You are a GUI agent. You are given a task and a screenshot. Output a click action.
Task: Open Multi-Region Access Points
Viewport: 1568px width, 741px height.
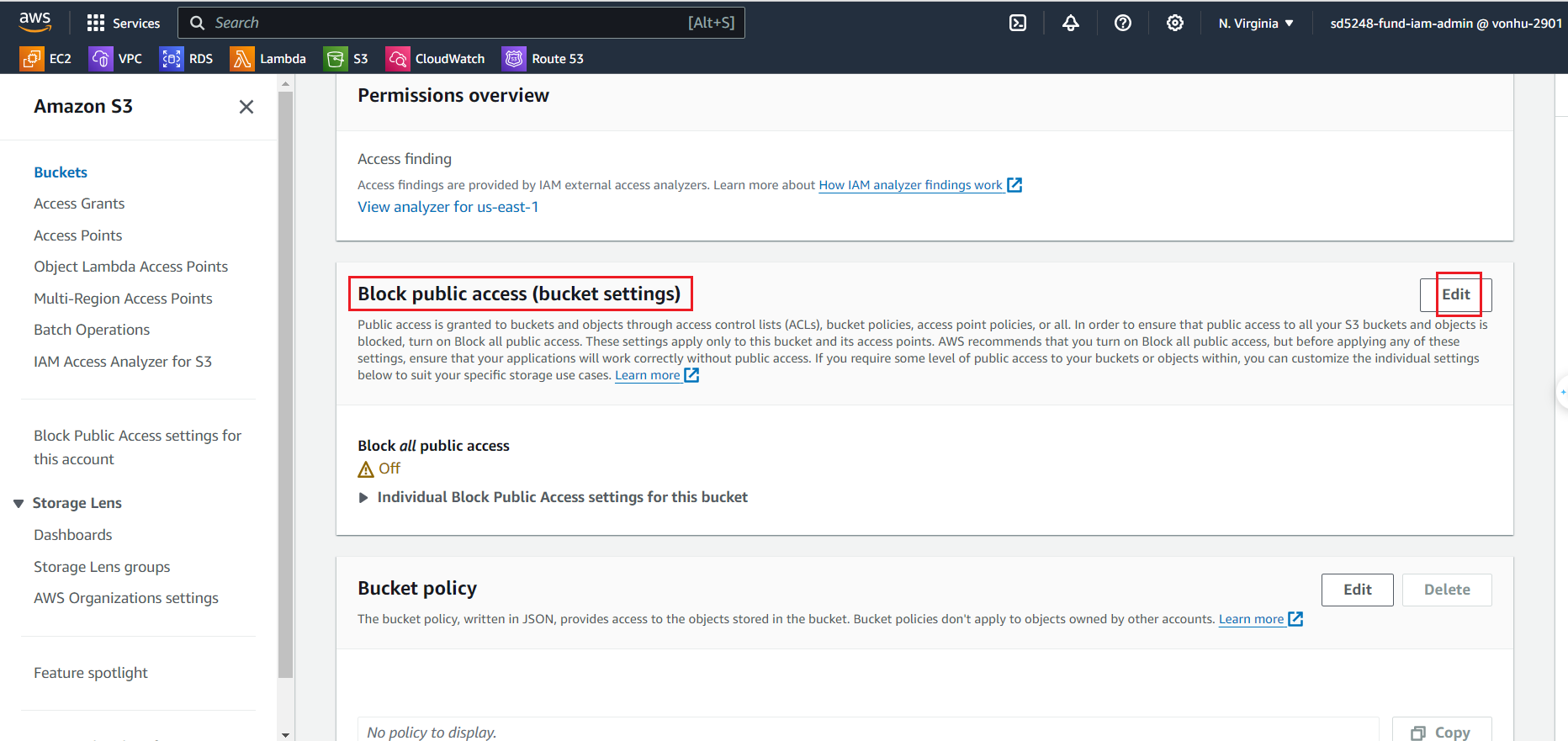(123, 299)
